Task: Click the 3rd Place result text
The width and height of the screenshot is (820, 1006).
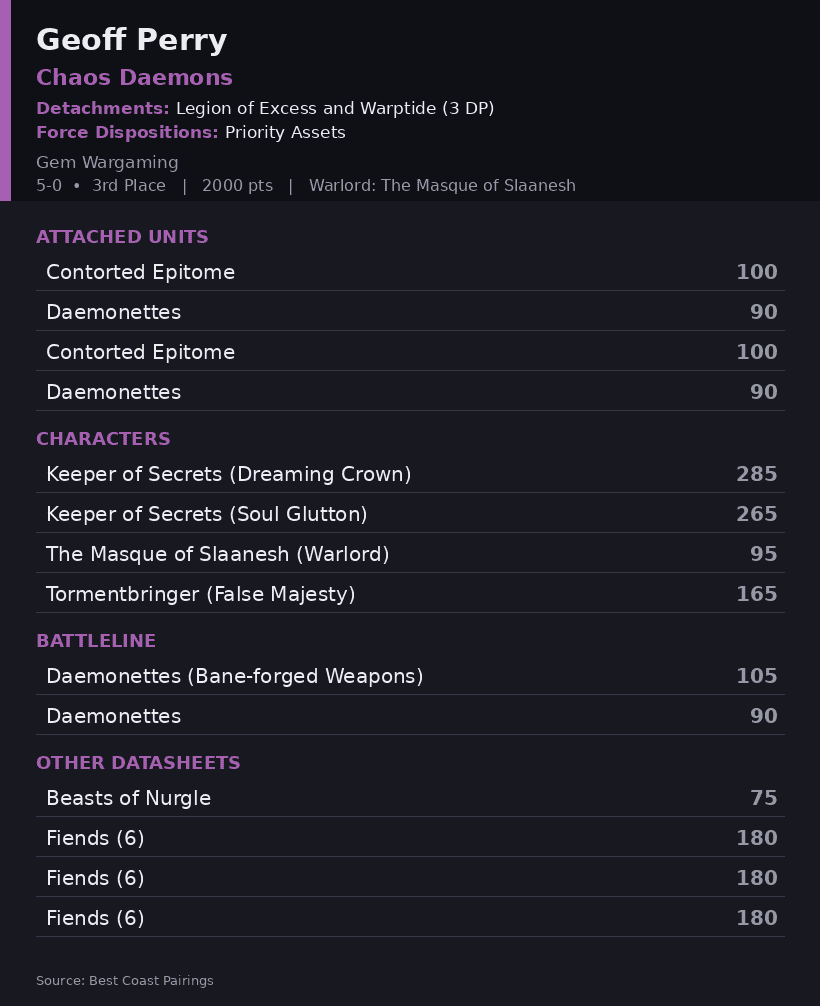Action: click(x=129, y=185)
